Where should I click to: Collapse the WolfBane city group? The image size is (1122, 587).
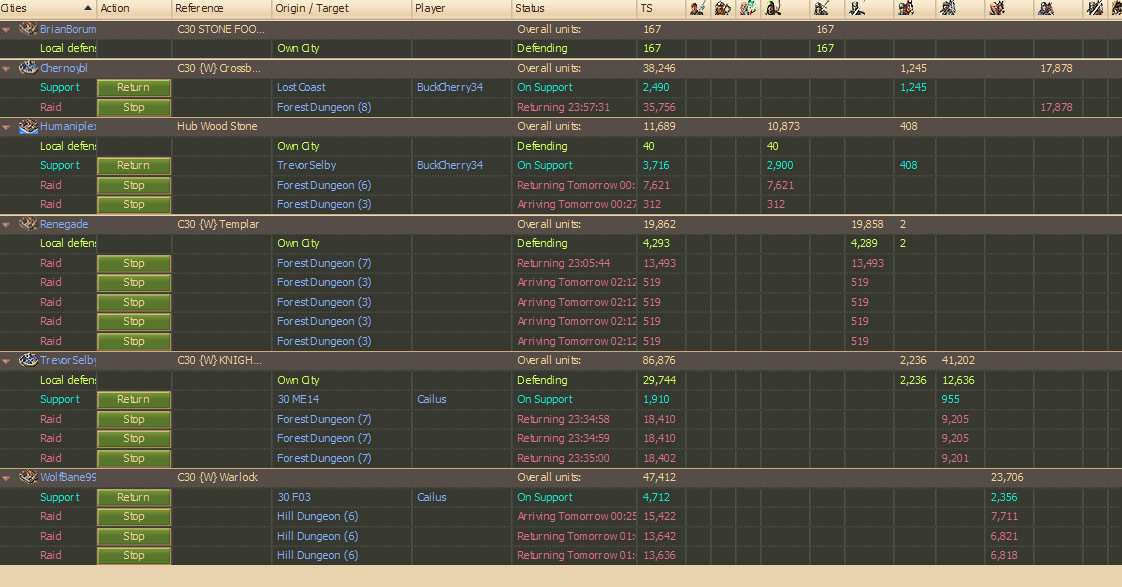click(7, 478)
